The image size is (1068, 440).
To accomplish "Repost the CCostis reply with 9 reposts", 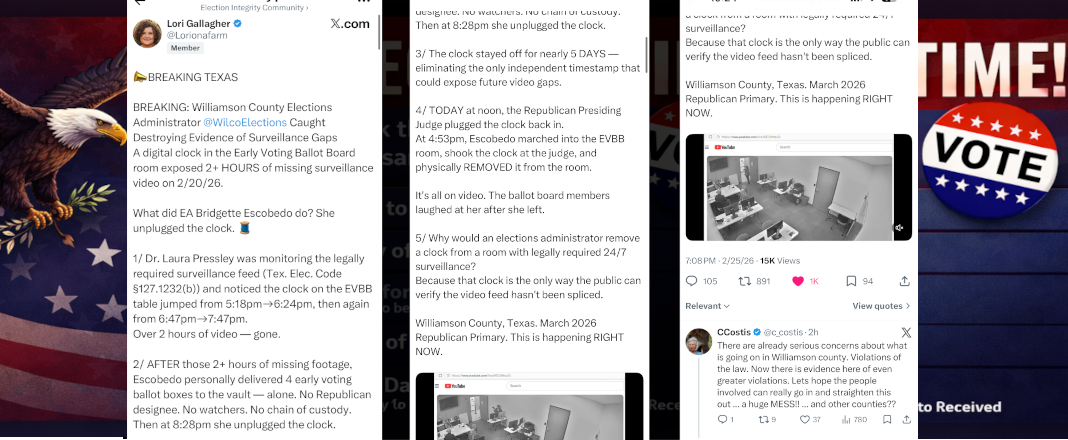I will [x=767, y=420].
